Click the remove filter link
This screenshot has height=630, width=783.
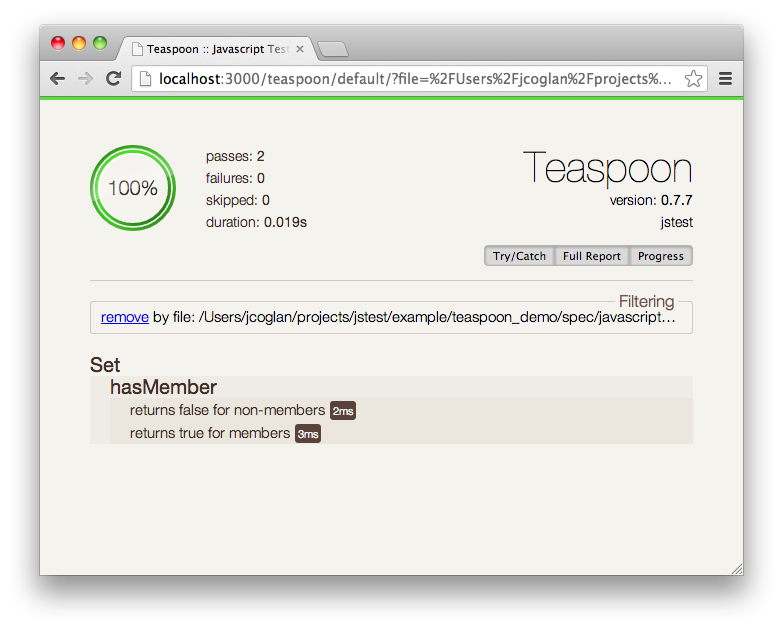pyautogui.click(x=125, y=317)
